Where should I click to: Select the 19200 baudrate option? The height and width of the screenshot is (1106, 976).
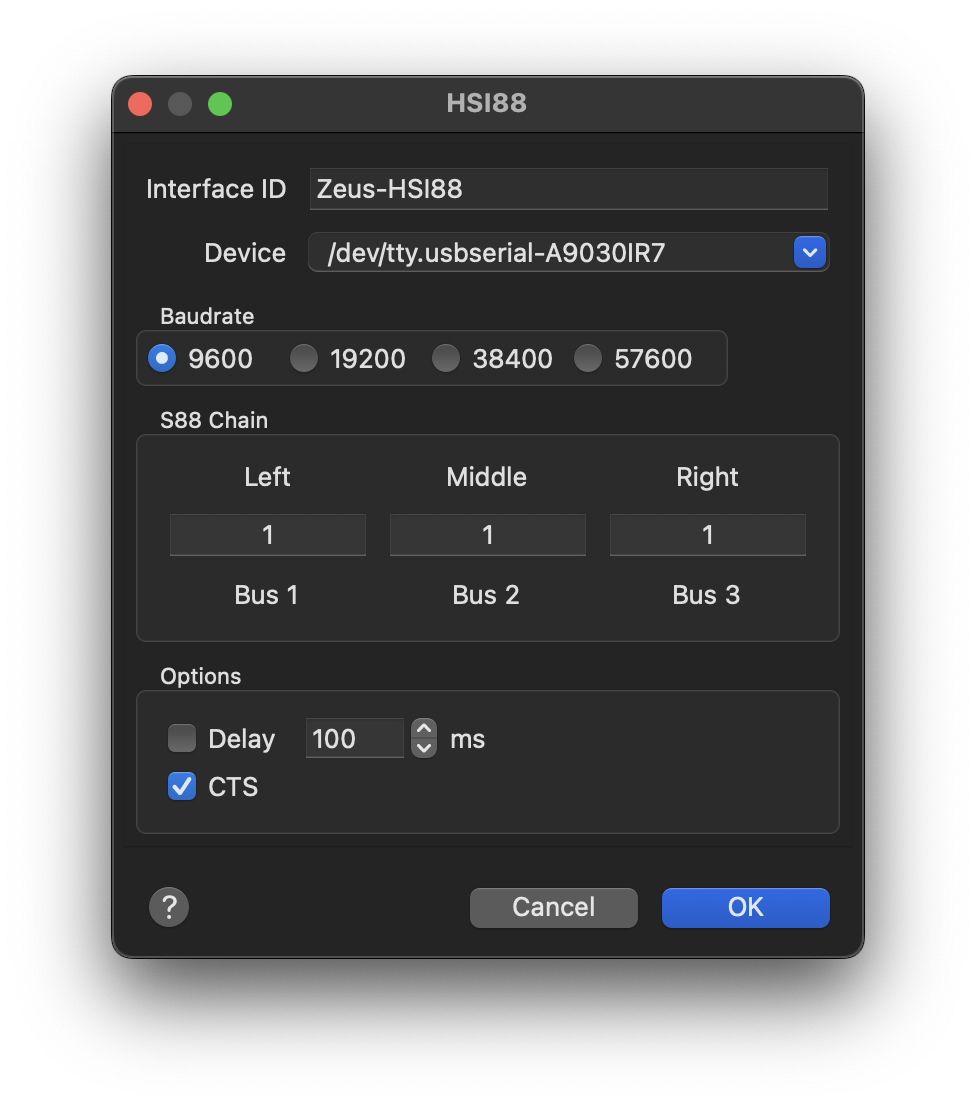pyautogui.click(x=304, y=358)
